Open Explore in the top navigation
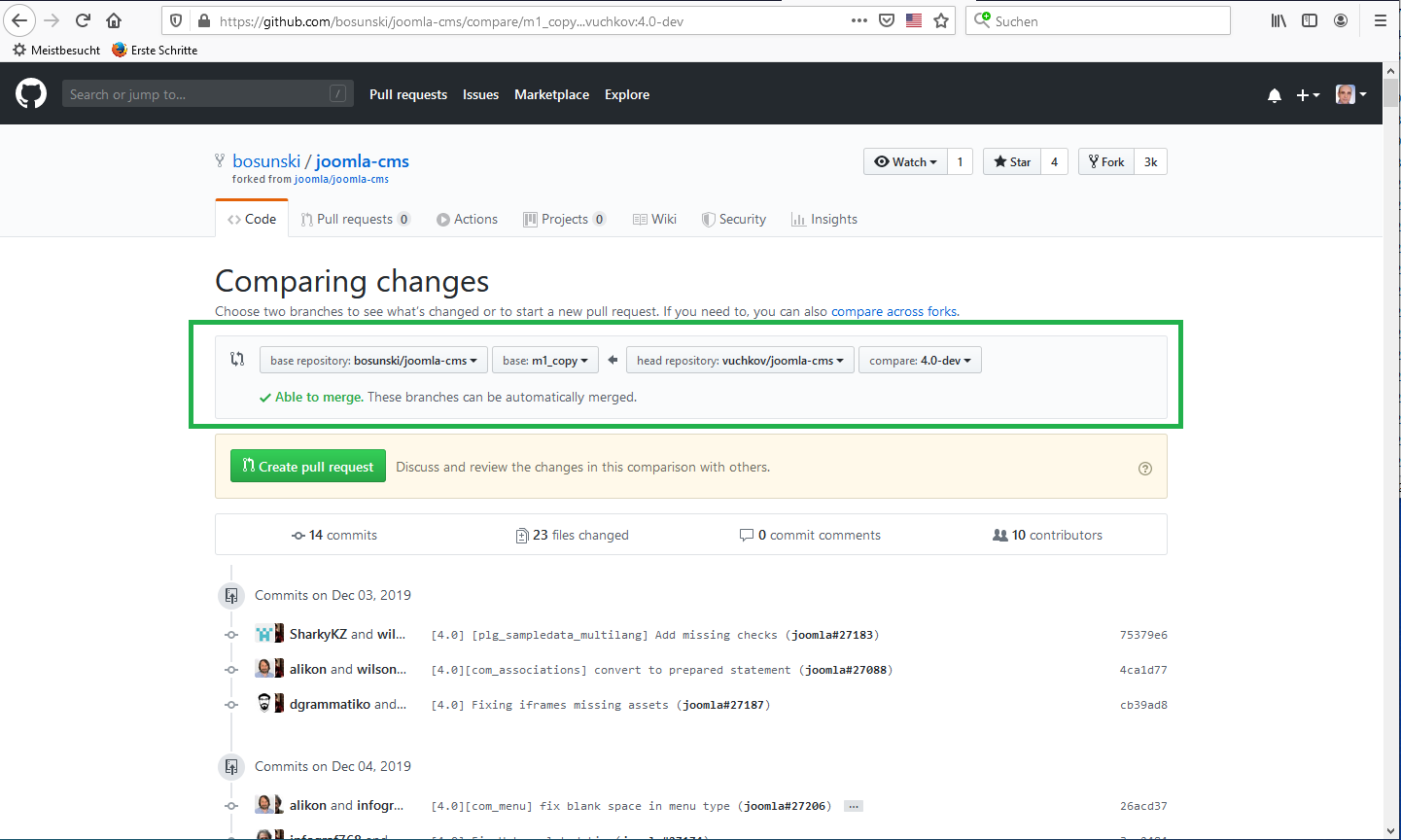Image resolution: width=1401 pixels, height=840 pixels. click(627, 94)
